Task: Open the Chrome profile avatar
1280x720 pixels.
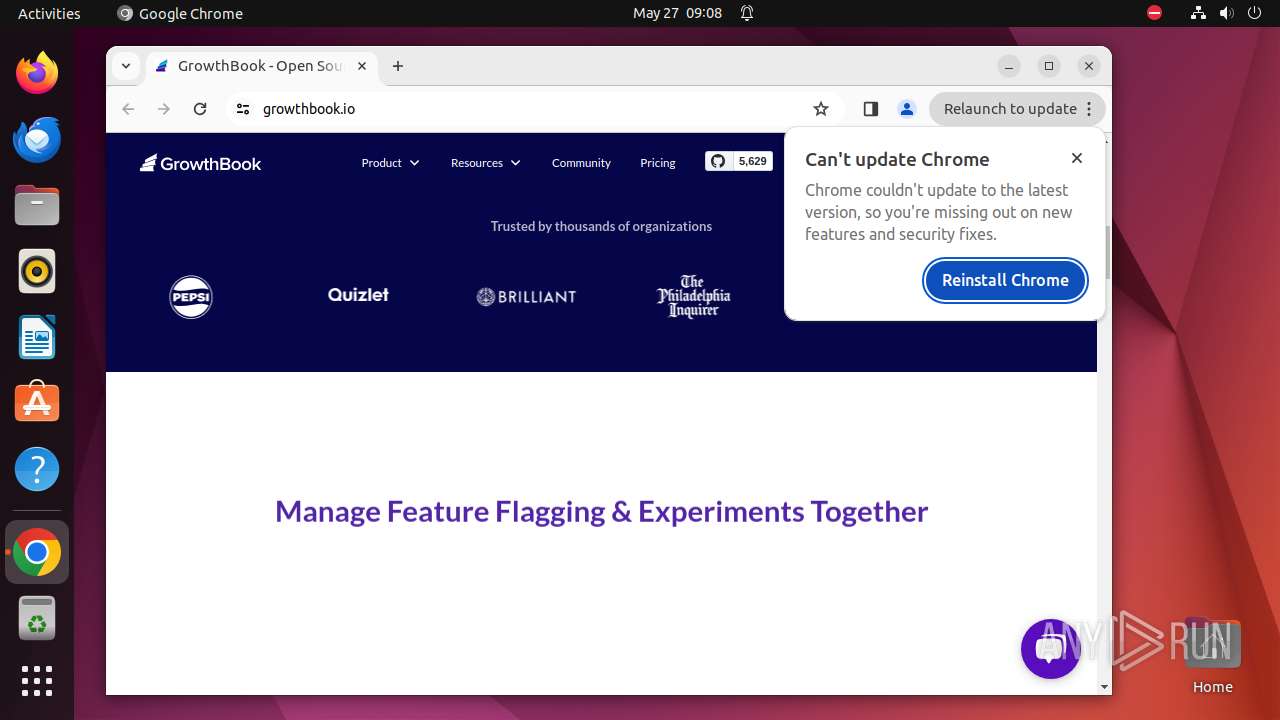Action: click(907, 109)
